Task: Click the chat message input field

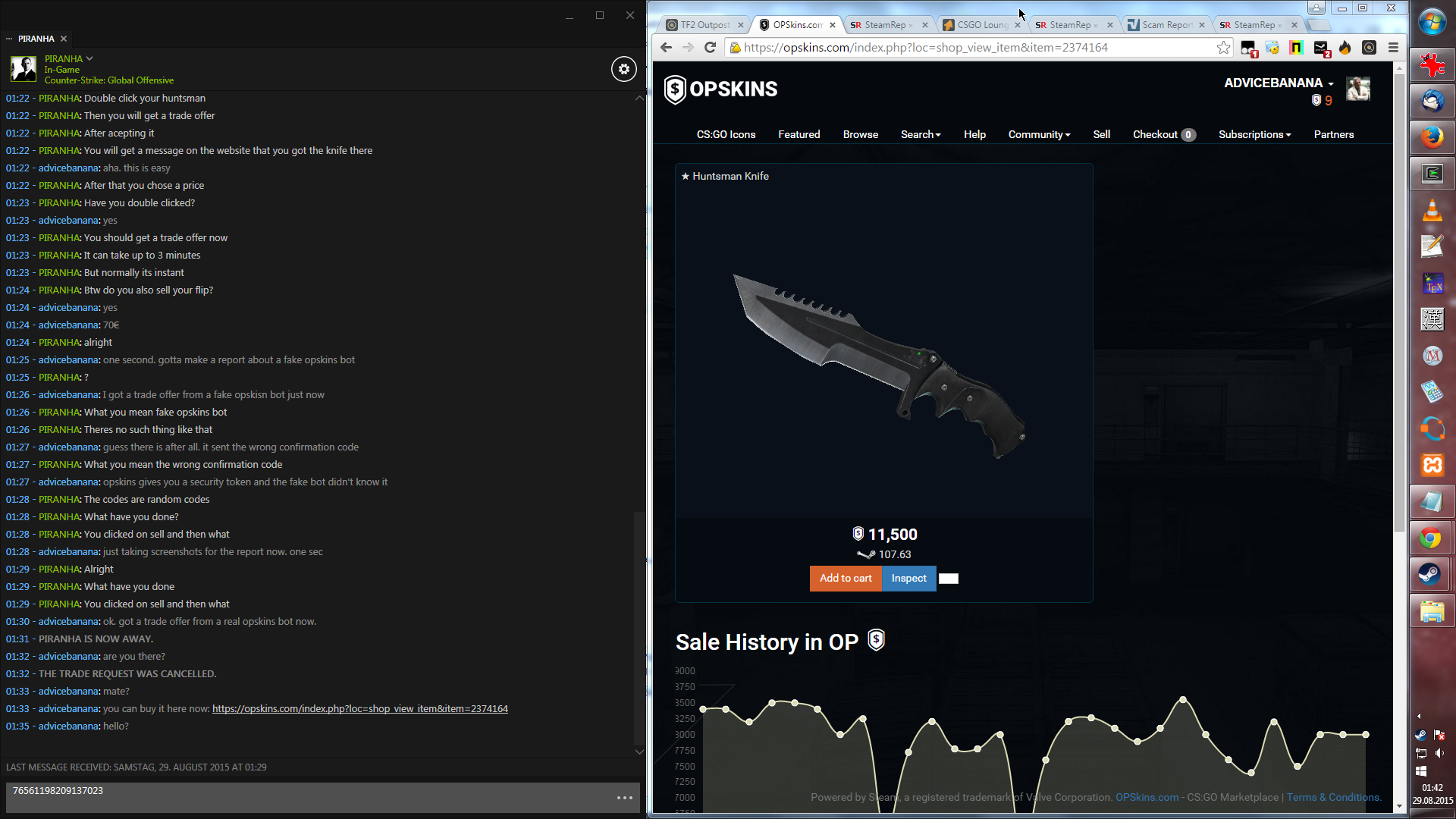Action: pyautogui.click(x=303, y=798)
